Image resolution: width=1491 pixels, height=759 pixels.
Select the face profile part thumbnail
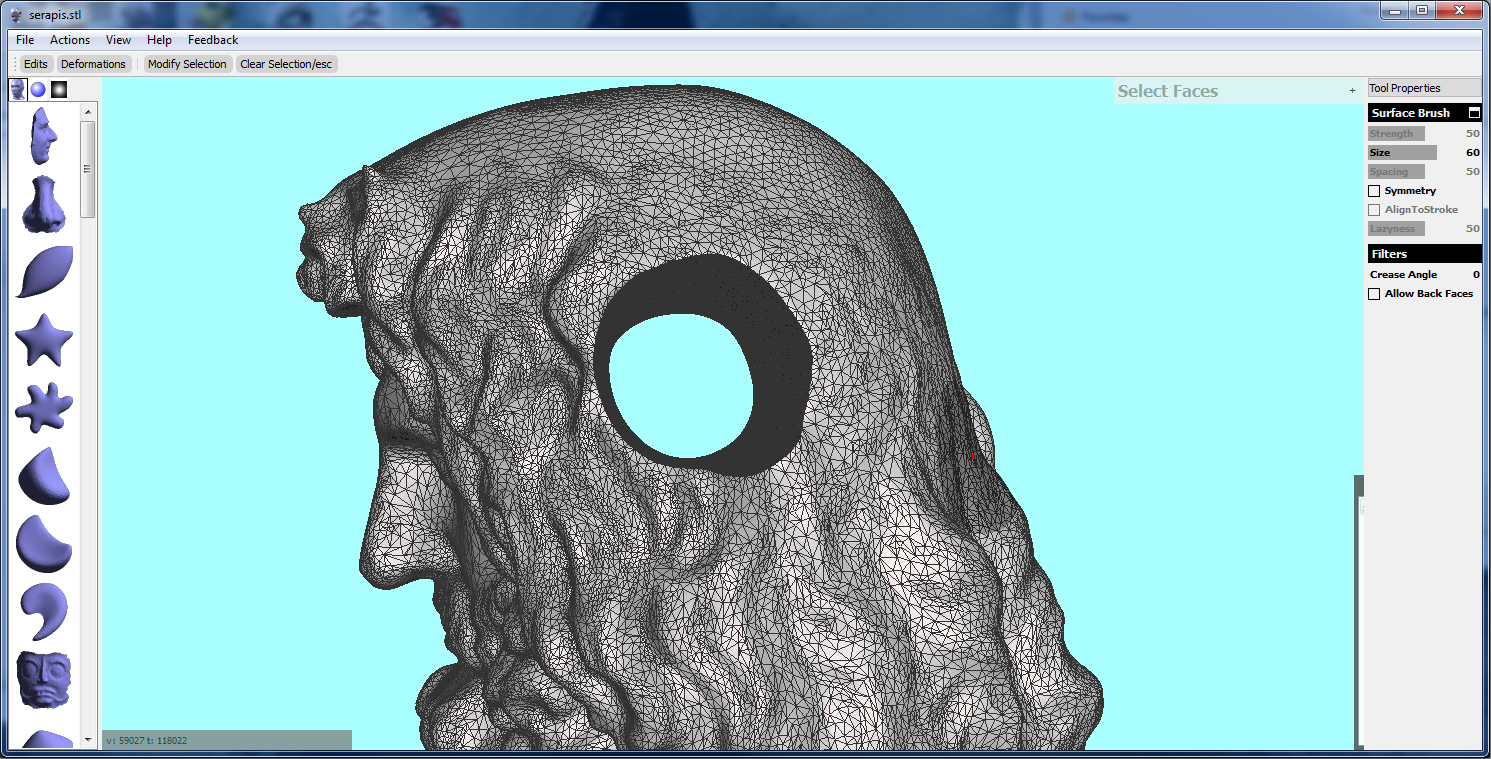[x=44, y=137]
